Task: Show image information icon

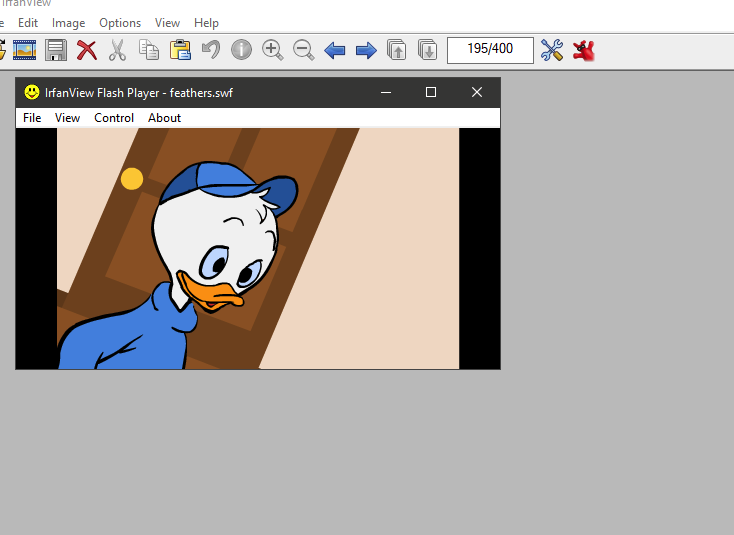Action: click(241, 50)
